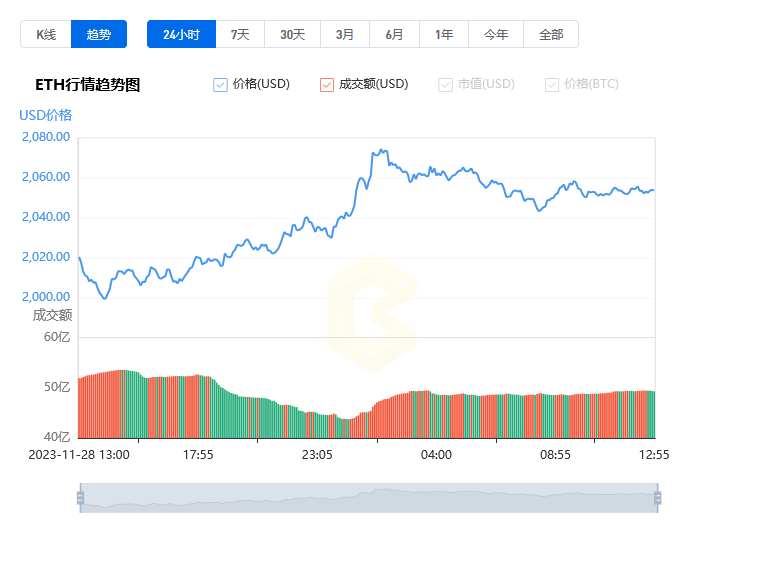
Task: Toggle the 价格(USD) checkbox
Action: pos(220,85)
